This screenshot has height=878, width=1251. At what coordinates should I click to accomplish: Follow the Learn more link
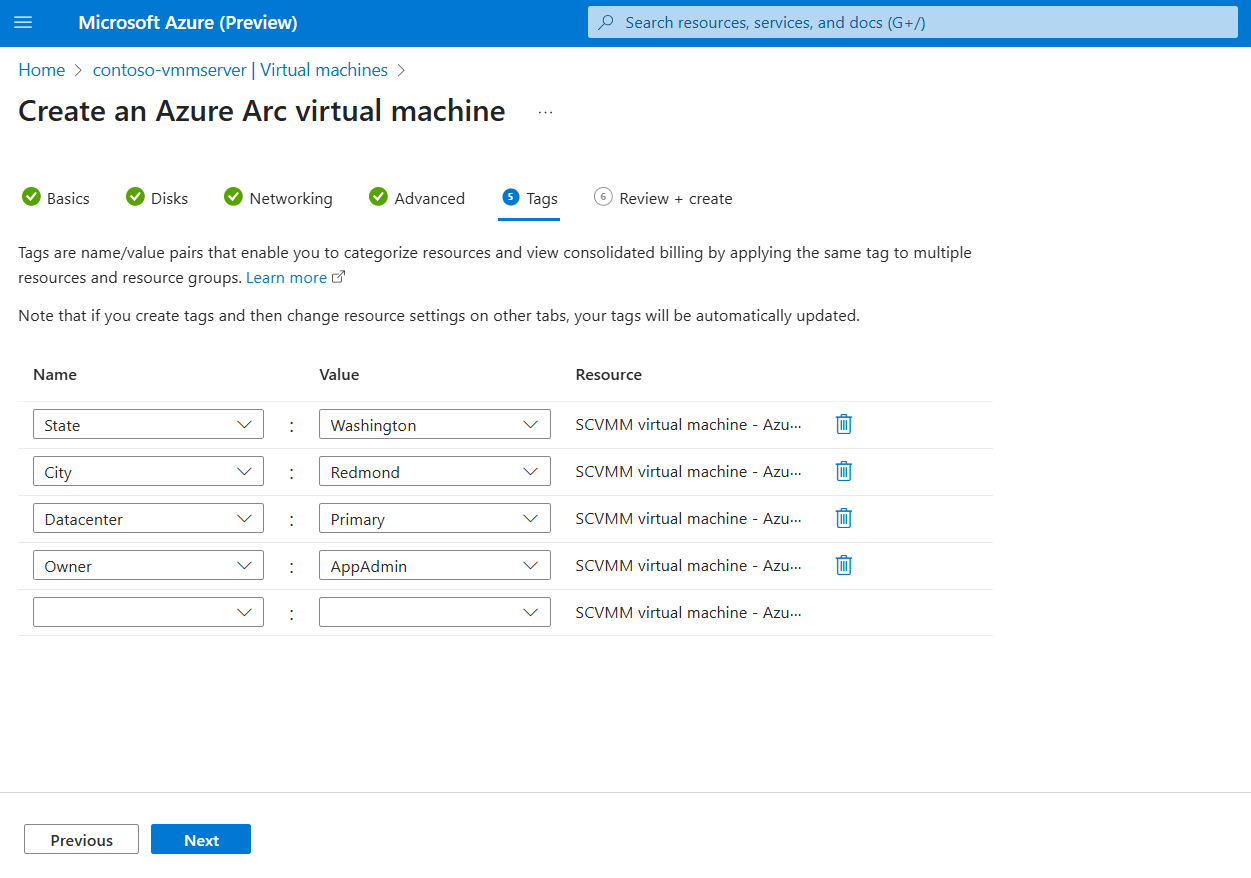(x=286, y=277)
